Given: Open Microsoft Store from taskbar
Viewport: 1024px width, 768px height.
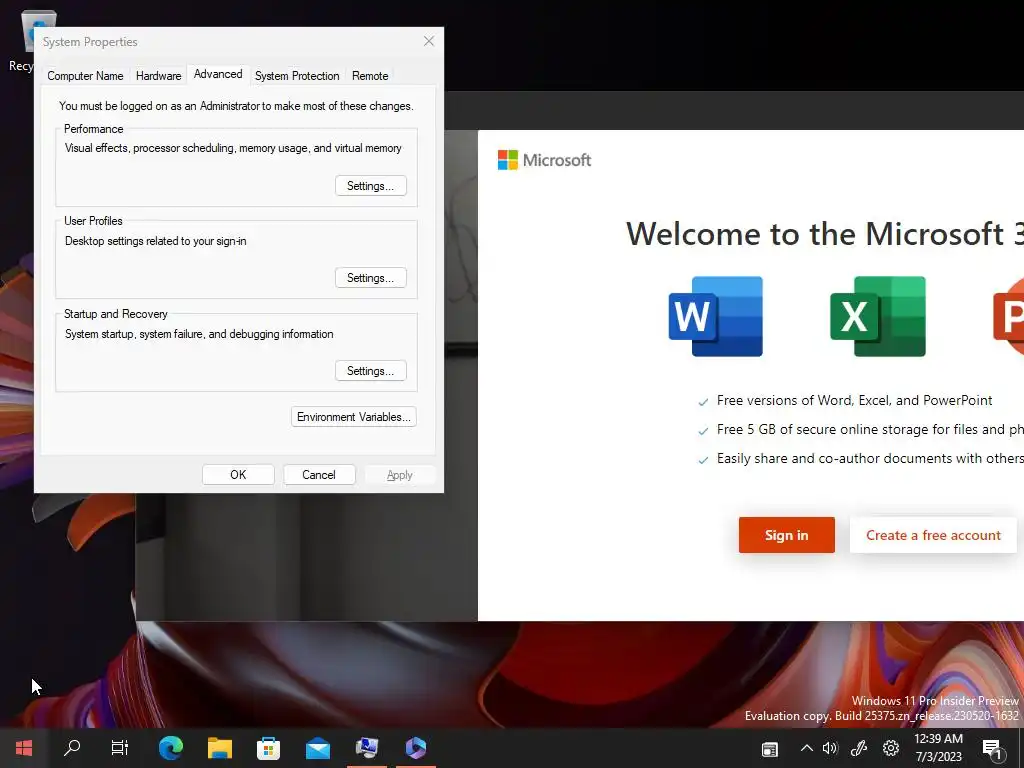Looking at the screenshot, I should 268,748.
